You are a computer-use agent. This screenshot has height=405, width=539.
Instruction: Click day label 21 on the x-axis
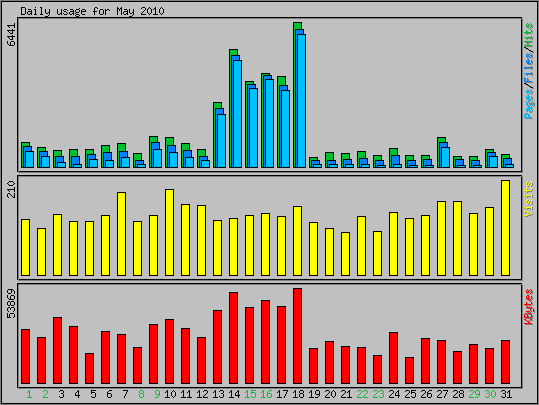tap(346, 394)
